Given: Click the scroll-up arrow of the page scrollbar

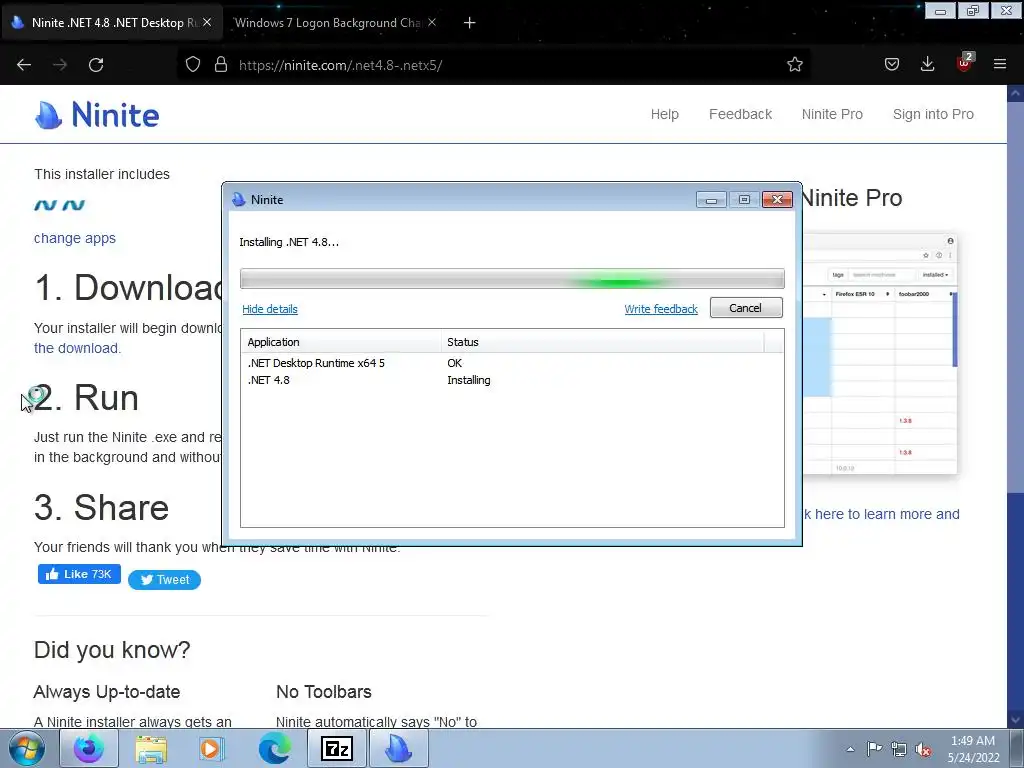Looking at the screenshot, I should (x=1016, y=93).
